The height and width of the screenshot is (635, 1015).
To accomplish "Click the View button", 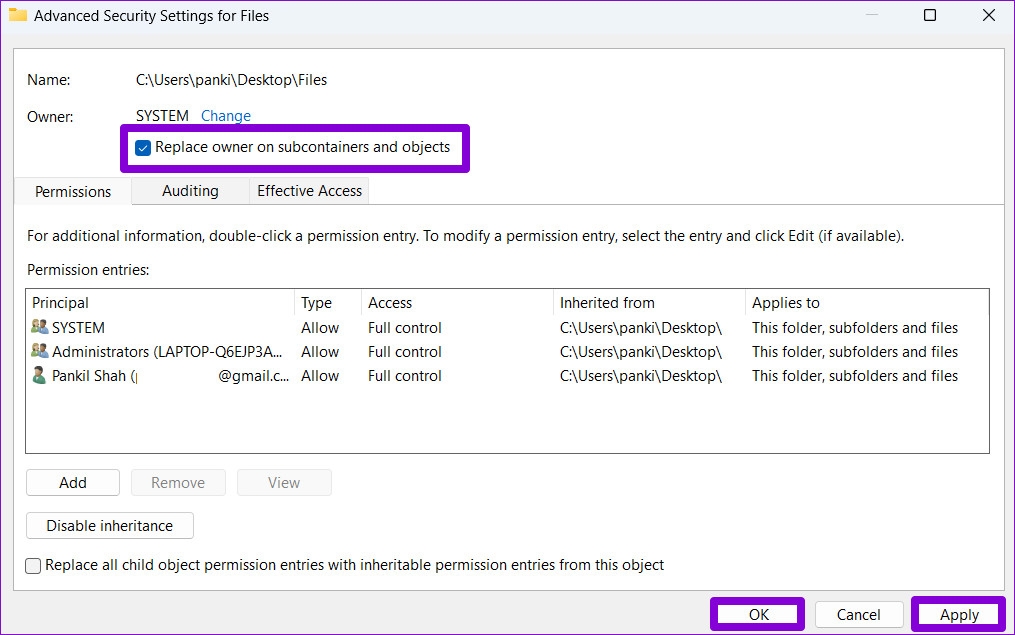I will tap(284, 483).
